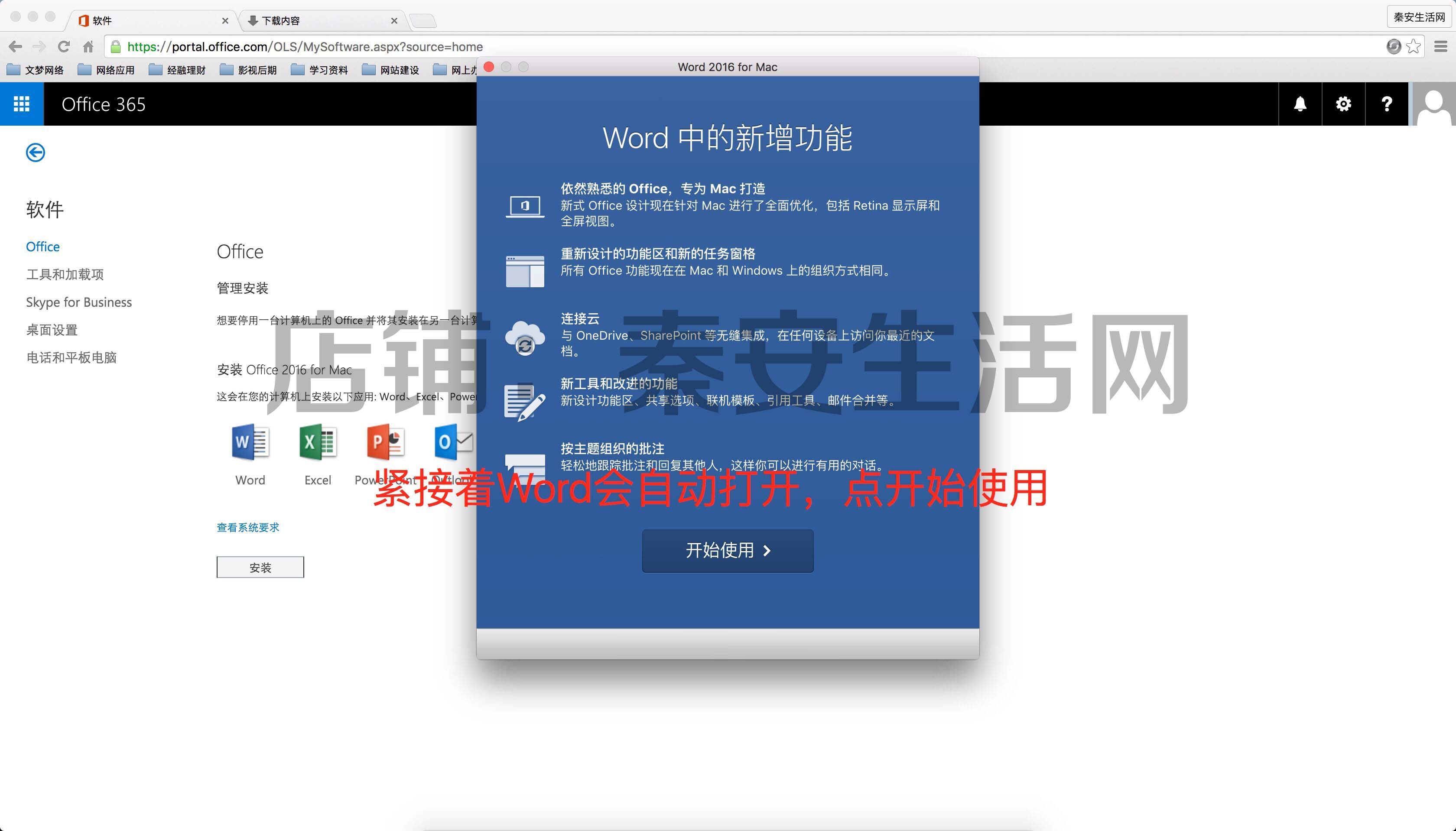Close the 下载内容 browser tab

click(394, 20)
